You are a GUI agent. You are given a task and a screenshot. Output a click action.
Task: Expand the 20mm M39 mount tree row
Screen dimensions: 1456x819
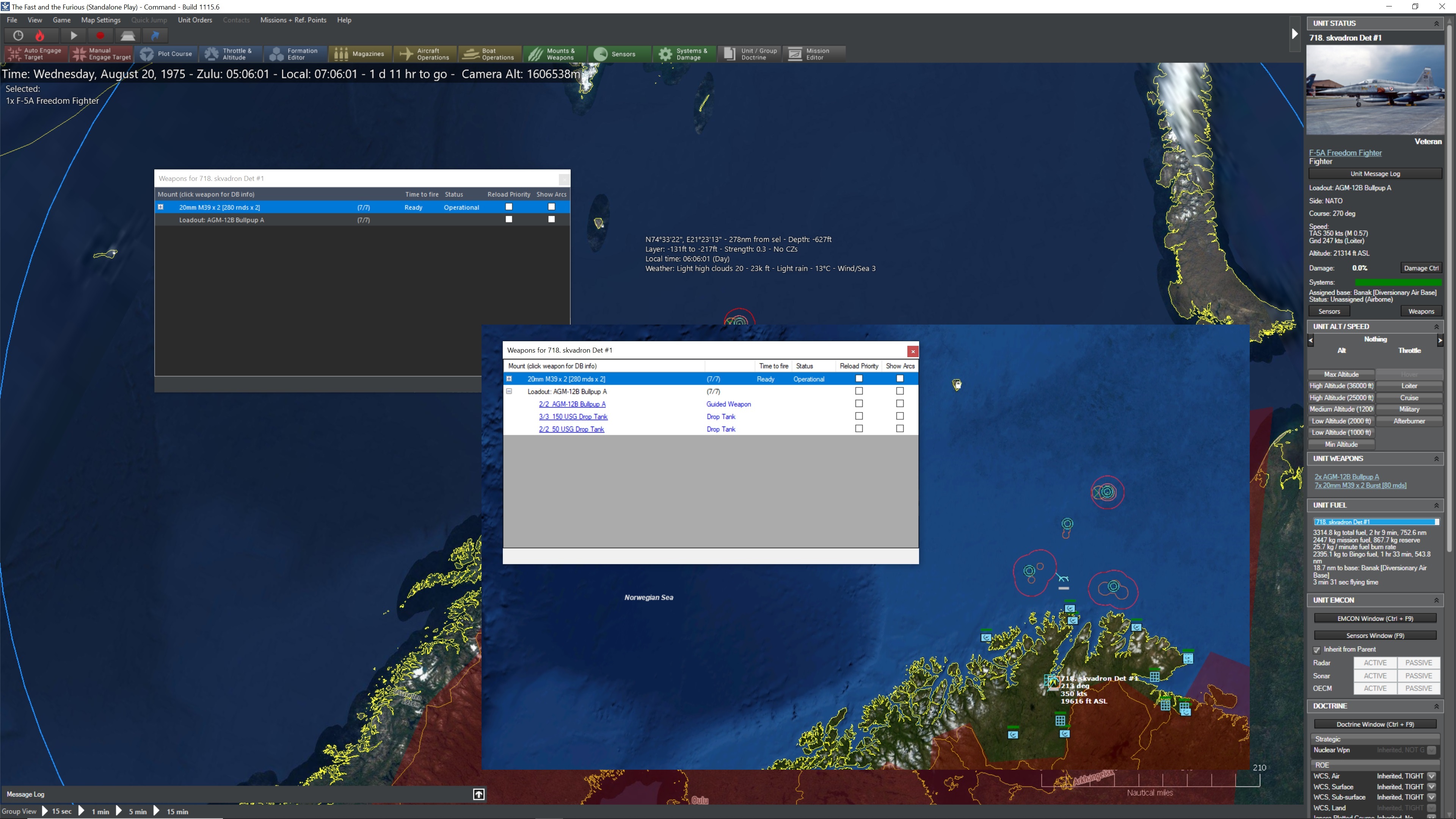point(509,379)
